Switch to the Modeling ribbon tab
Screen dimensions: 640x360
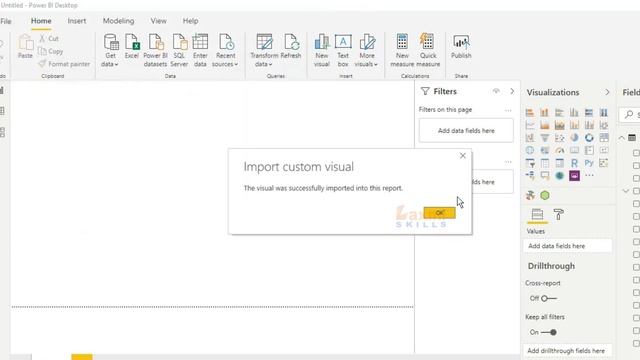118,21
